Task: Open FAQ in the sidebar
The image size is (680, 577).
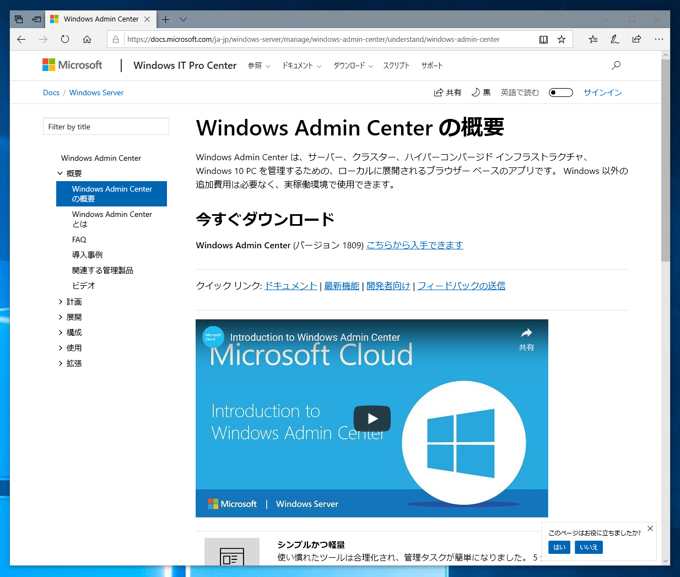Action: (79, 239)
